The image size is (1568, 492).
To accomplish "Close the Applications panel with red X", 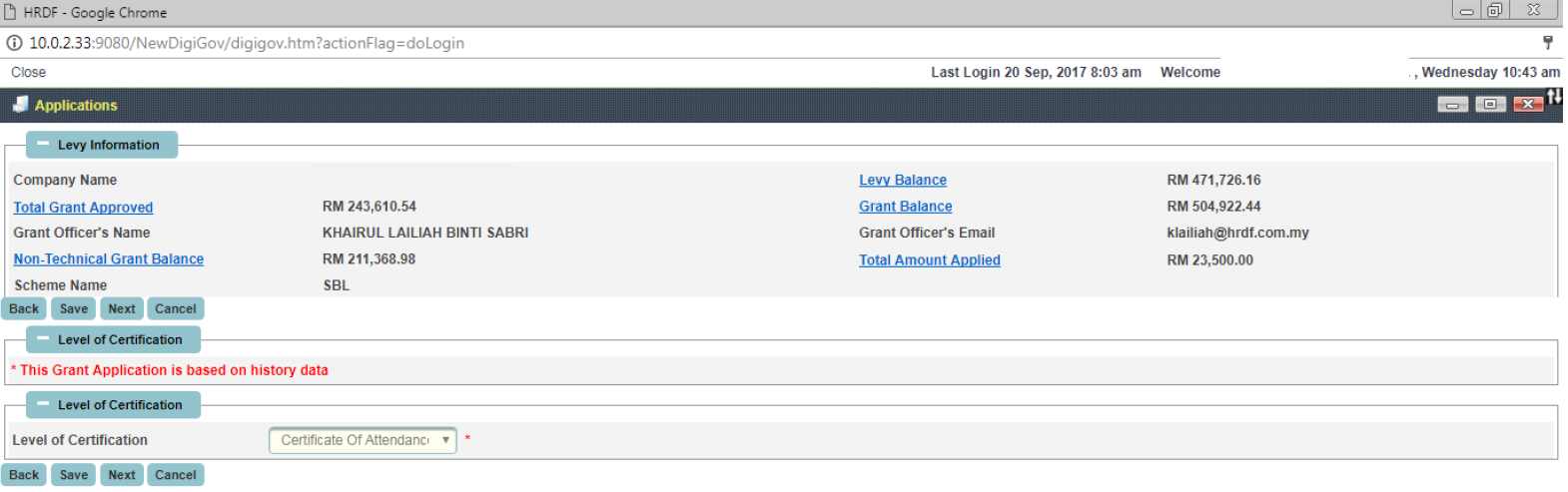I will tap(1528, 105).
